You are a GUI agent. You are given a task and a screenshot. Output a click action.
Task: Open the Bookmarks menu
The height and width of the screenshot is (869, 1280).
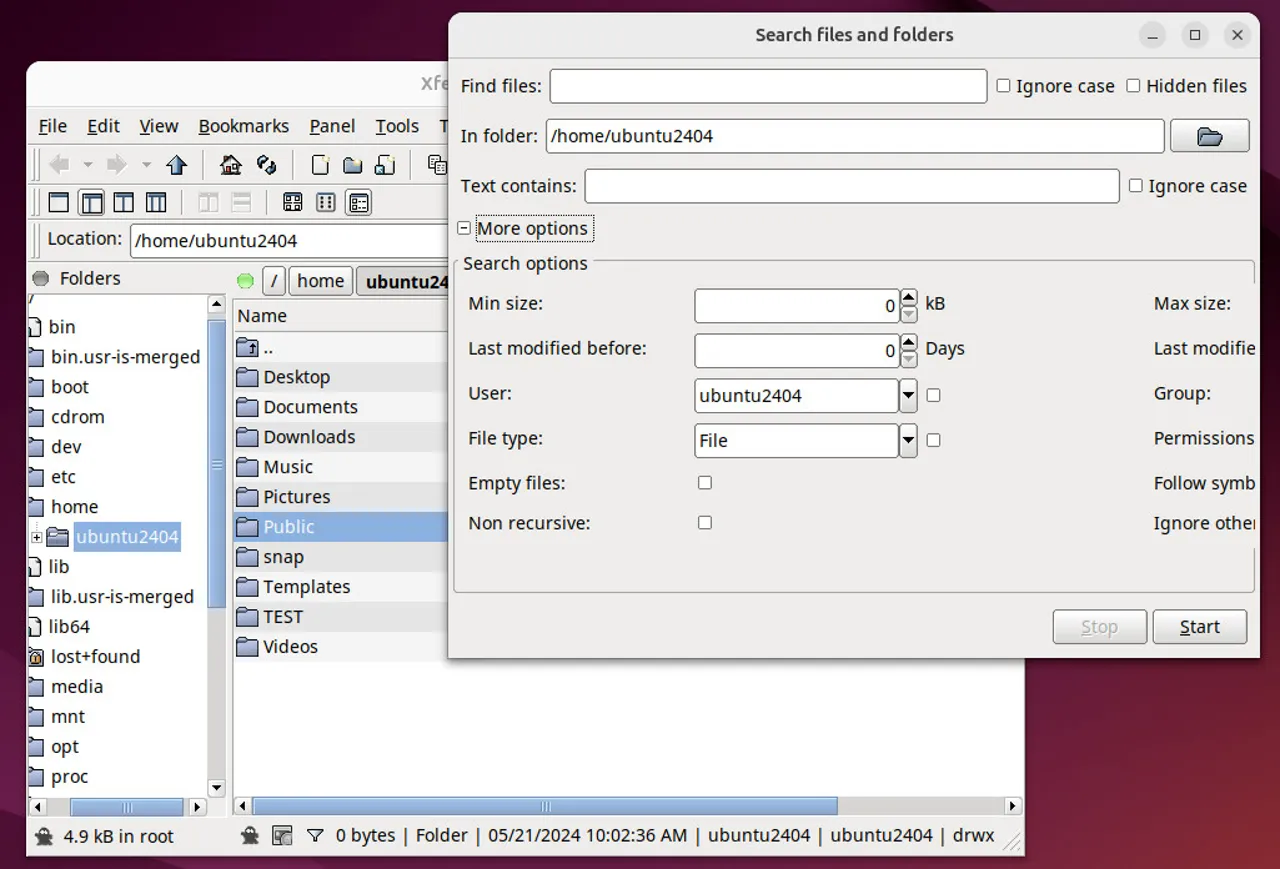243,126
